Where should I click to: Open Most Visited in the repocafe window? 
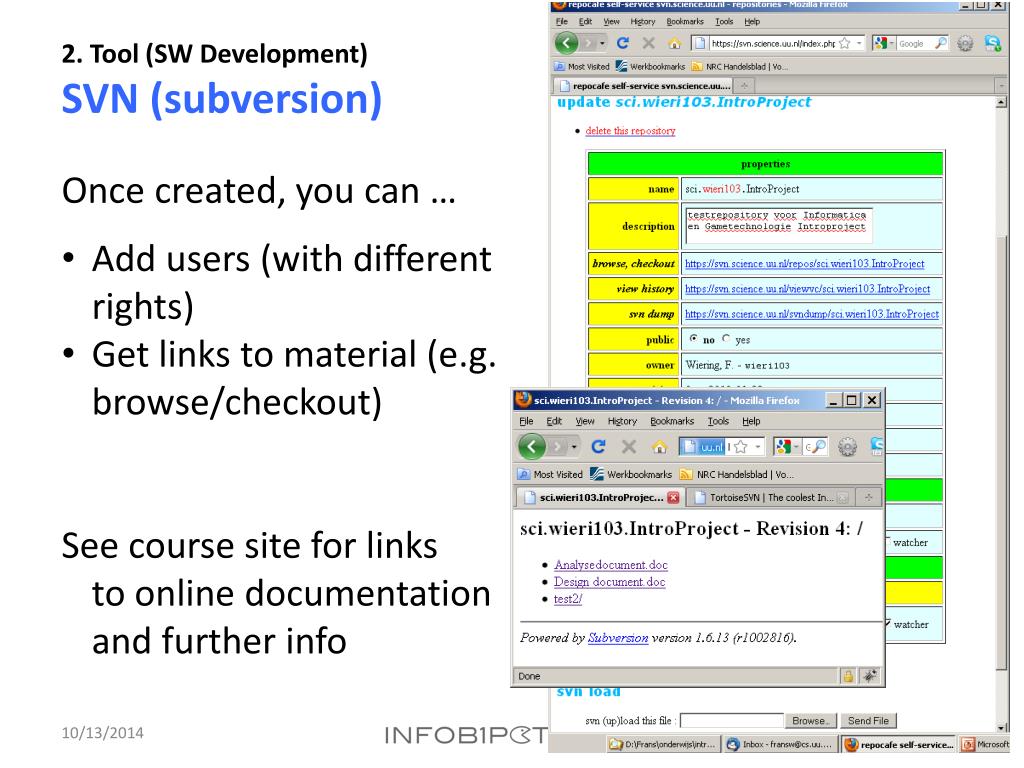pyautogui.click(x=582, y=67)
